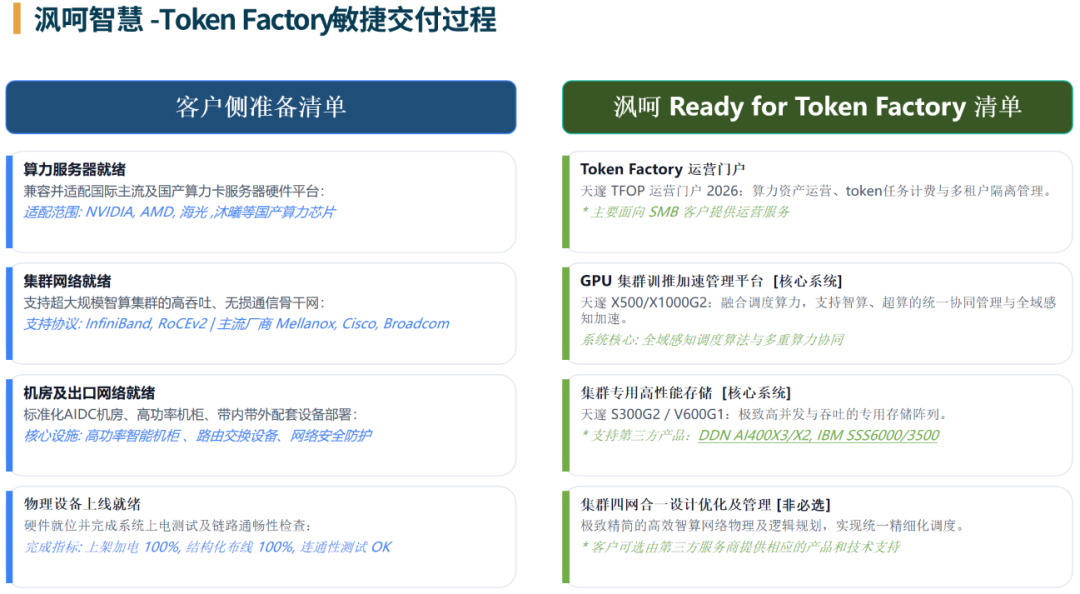Click the line '核心设施: 高功率智能机柜'
The image size is (1080, 594).
[x=102, y=436]
